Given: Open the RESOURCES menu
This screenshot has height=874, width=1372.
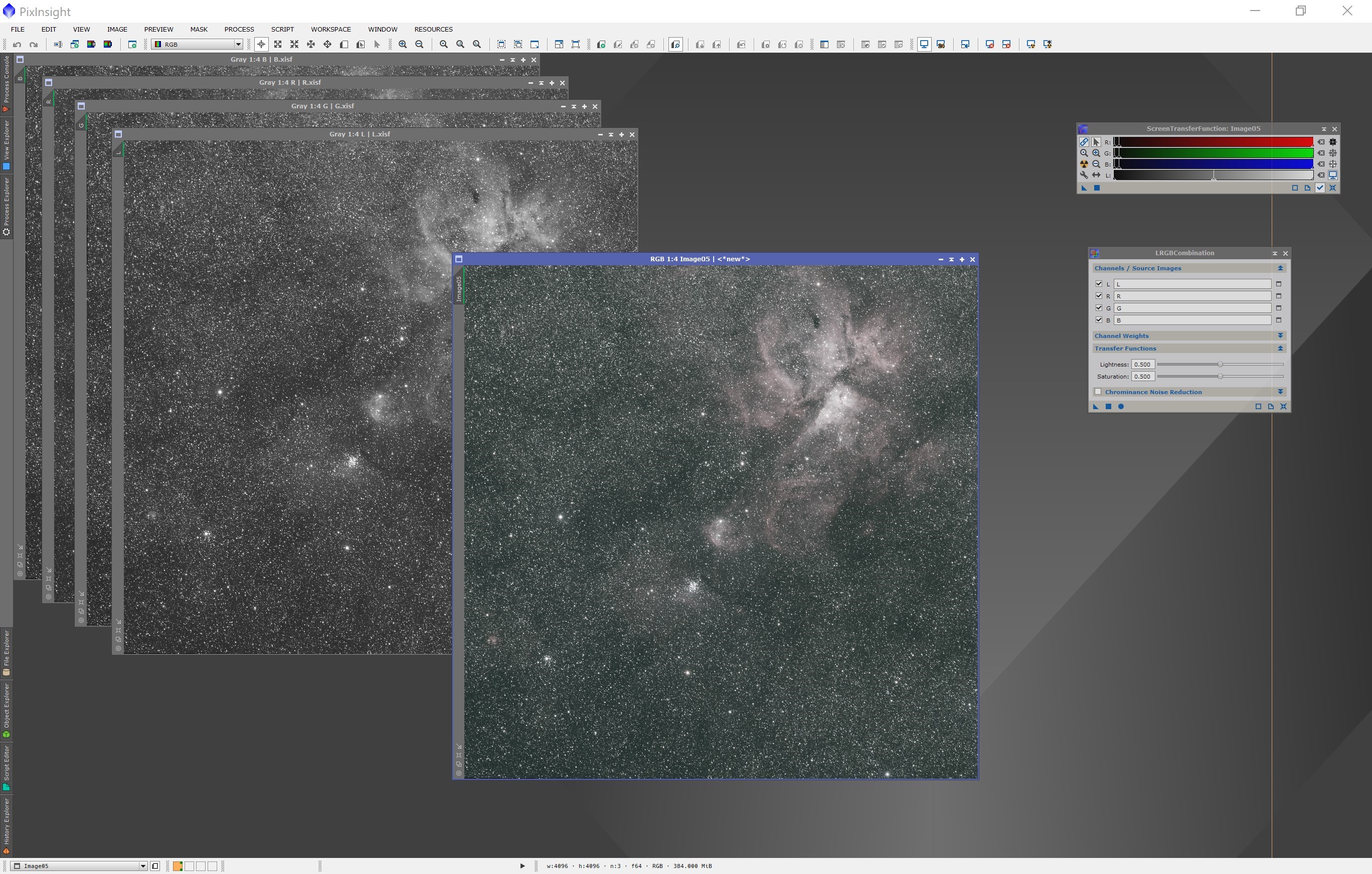Looking at the screenshot, I should [433, 29].
